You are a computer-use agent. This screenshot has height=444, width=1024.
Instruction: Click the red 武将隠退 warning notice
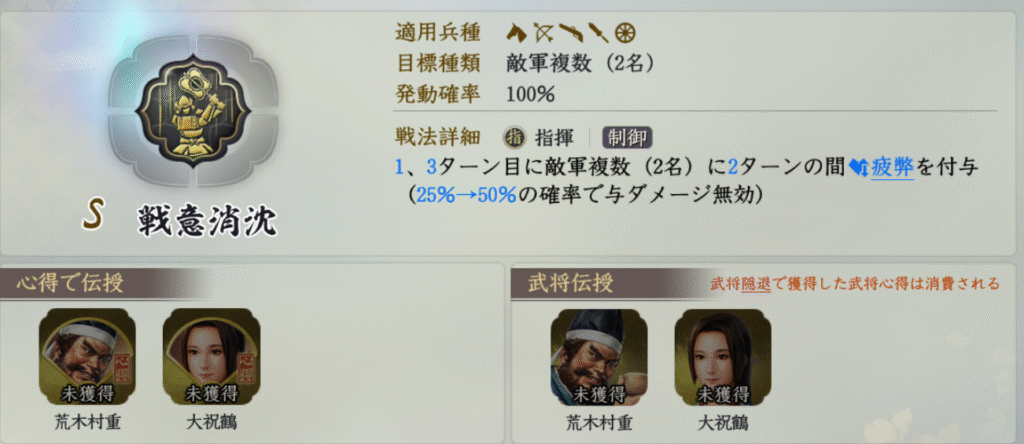[855, 283]
